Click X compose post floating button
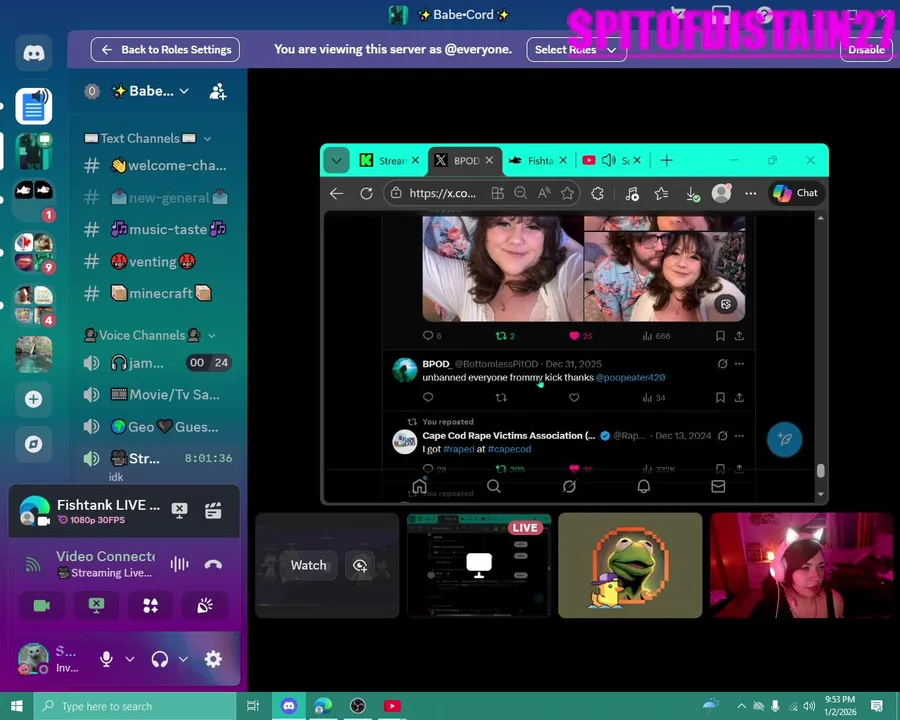Image resolution: width=900 pixels, height=720 pixels. (x=785, y=439)
